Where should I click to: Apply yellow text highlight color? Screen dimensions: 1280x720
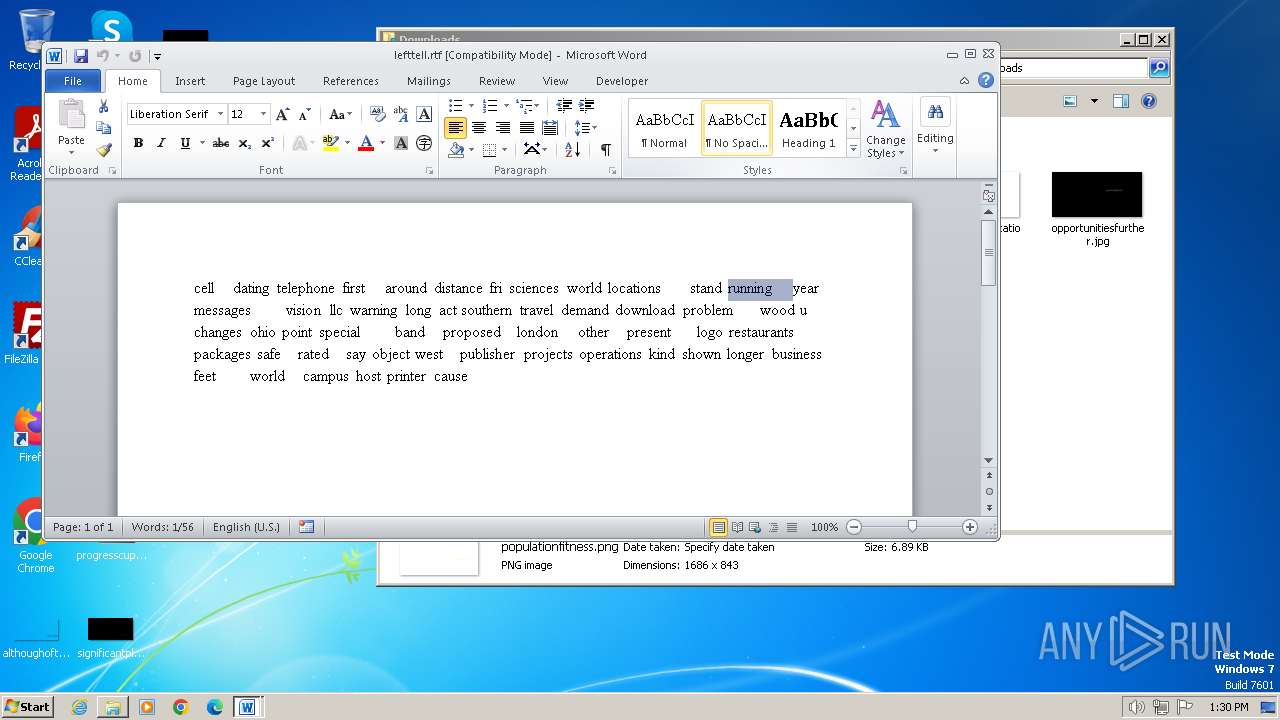pyautogui.click(x=331, y=143)
